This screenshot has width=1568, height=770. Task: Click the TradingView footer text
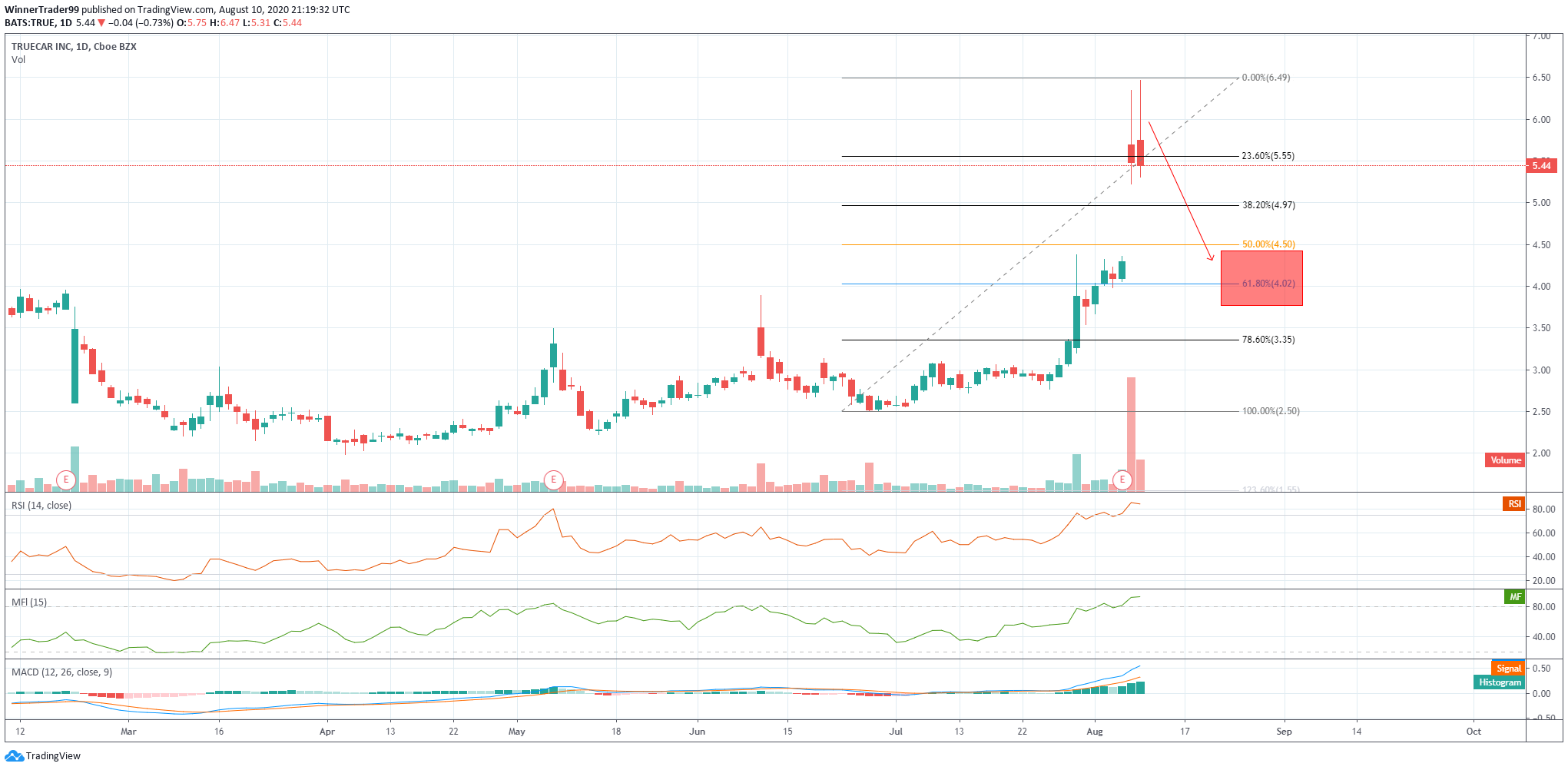pos(53,756)
